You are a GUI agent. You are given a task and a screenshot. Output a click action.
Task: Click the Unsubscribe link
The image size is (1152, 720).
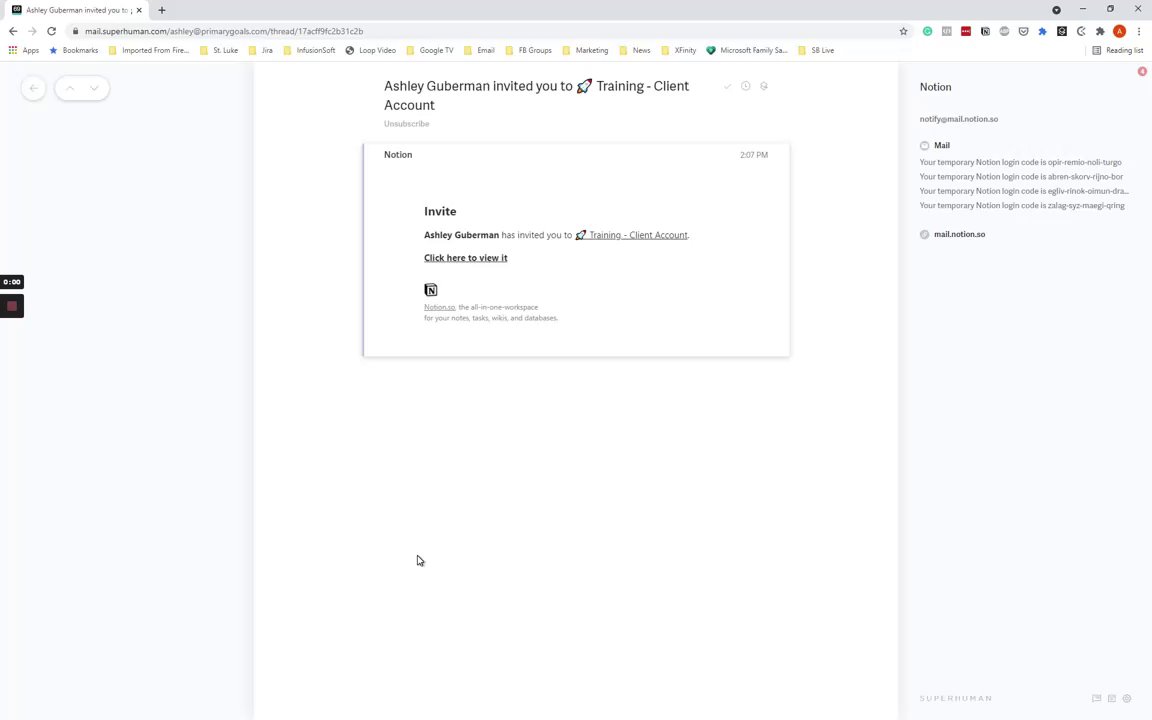click(406, 123)
